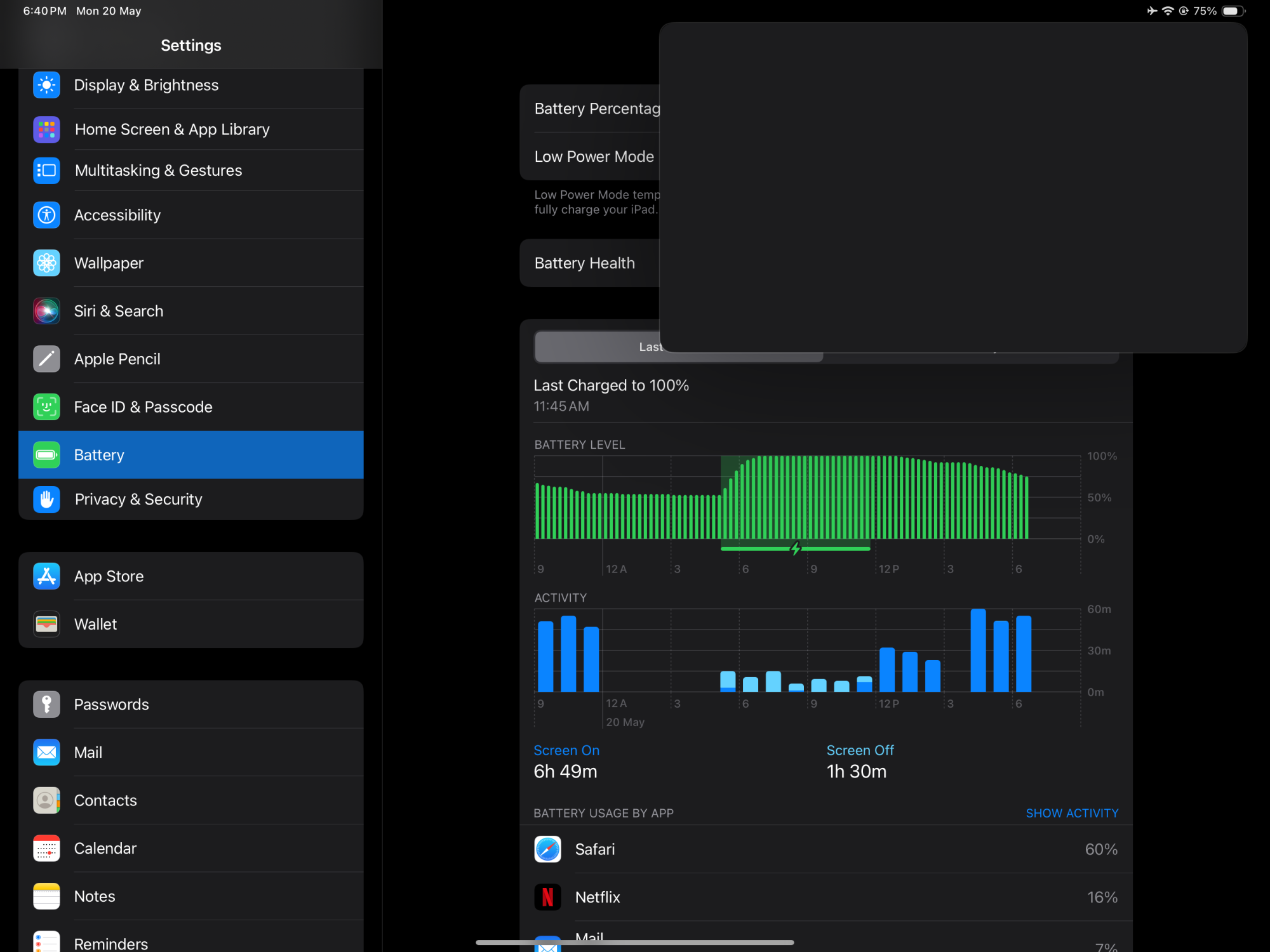Open Siri & Search settings icon
Screen dimensions: 1270x952
(x=46, y=311)
